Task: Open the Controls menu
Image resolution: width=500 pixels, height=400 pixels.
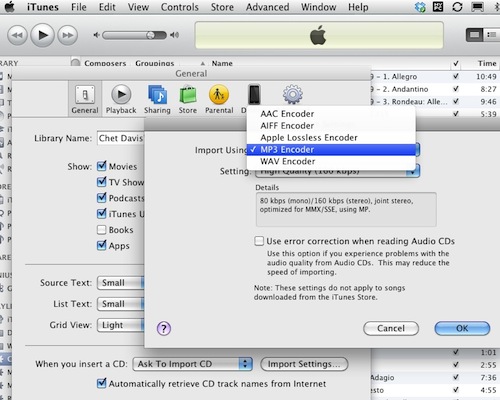Action: [180, 7]
